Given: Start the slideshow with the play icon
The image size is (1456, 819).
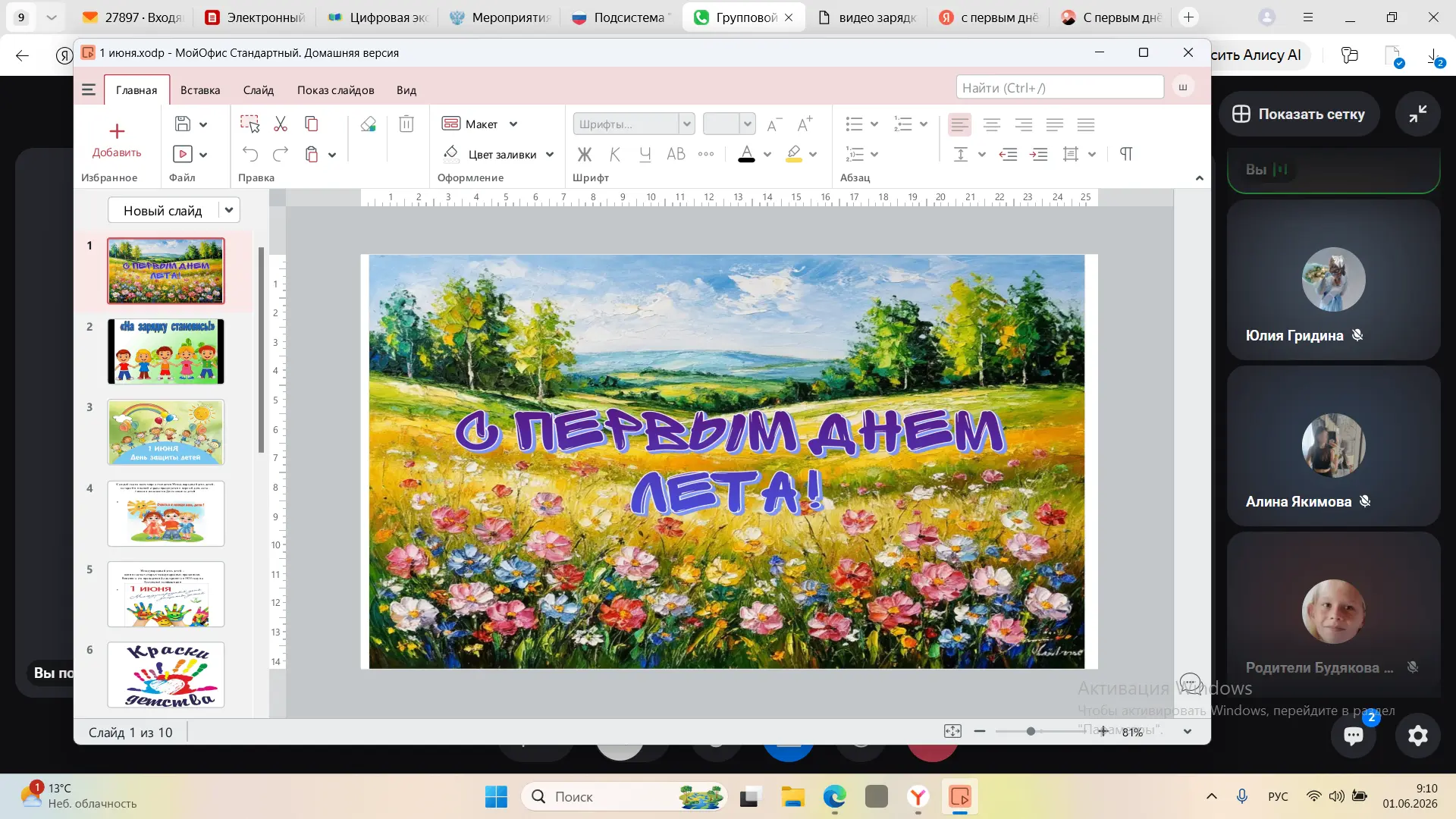Looking at the screenshot, I should tap(183, 155).
